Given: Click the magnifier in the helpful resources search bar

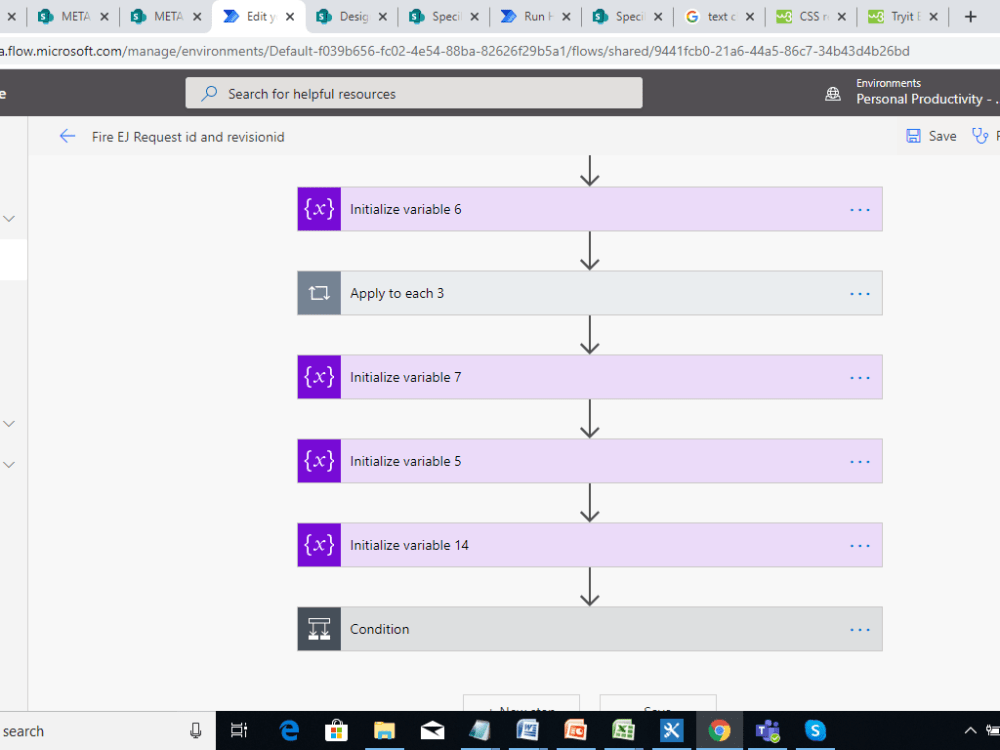Looking at the screenshot, I should click(x=208, y=92).
